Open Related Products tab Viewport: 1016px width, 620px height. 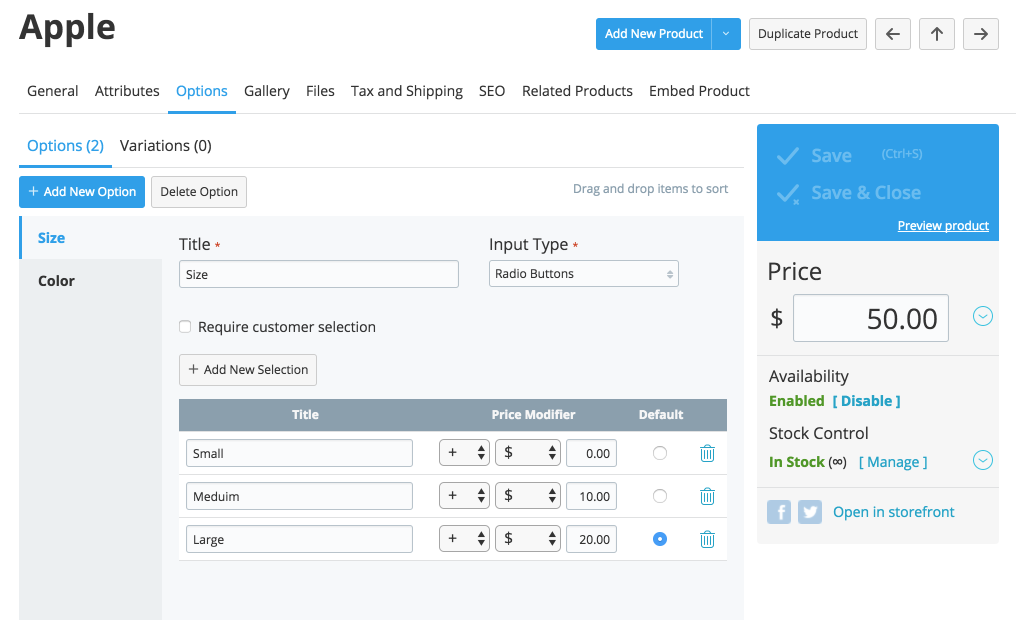click(x=577, y=91)
